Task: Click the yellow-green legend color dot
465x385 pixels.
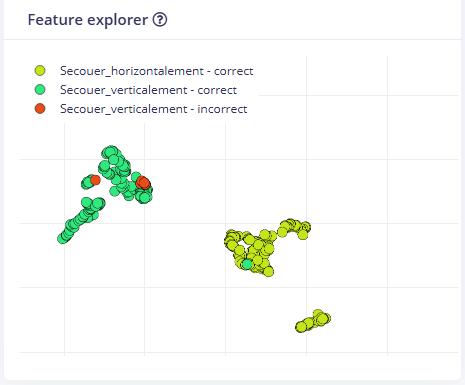Action: [40, 71]
